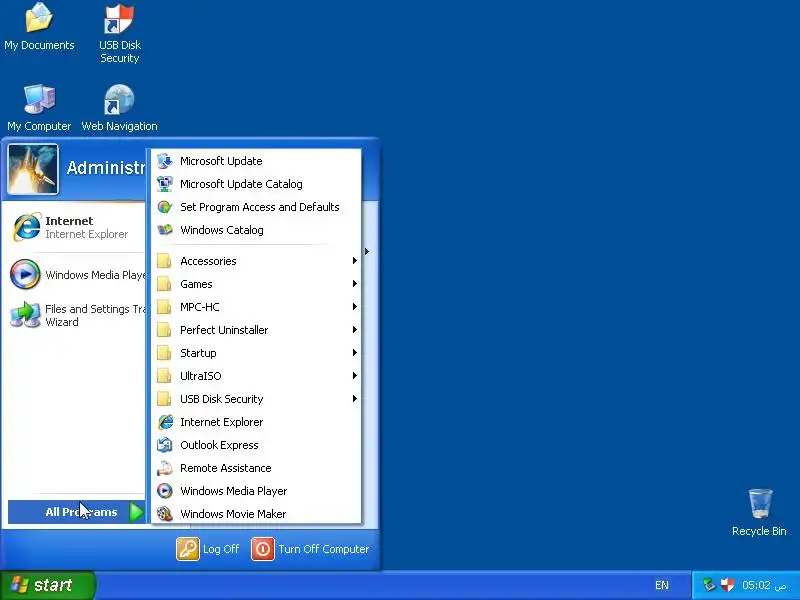Click the Safely Remove Hardware tray icon
800x600 pixels.
(x=709, y=585)
